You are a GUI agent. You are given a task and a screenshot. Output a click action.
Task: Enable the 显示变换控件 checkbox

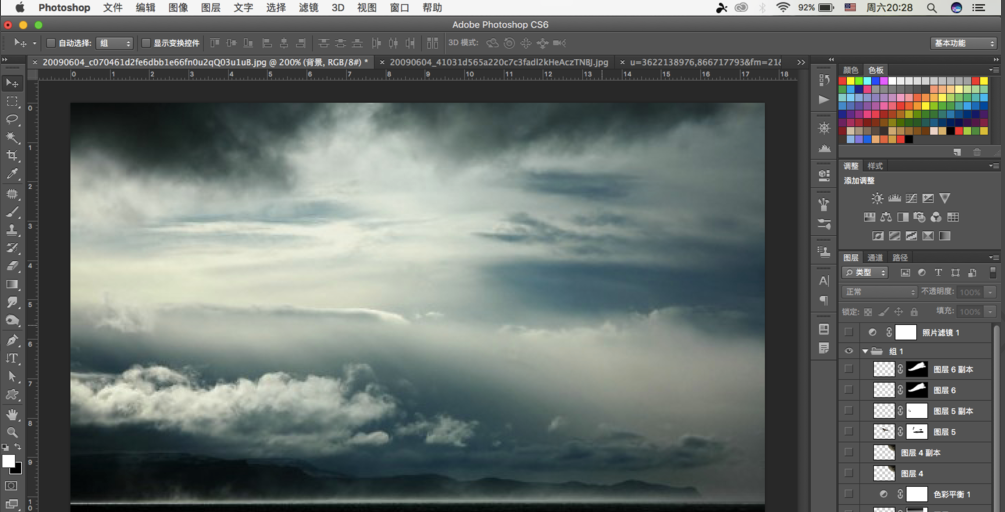click(x=145, y=44)
